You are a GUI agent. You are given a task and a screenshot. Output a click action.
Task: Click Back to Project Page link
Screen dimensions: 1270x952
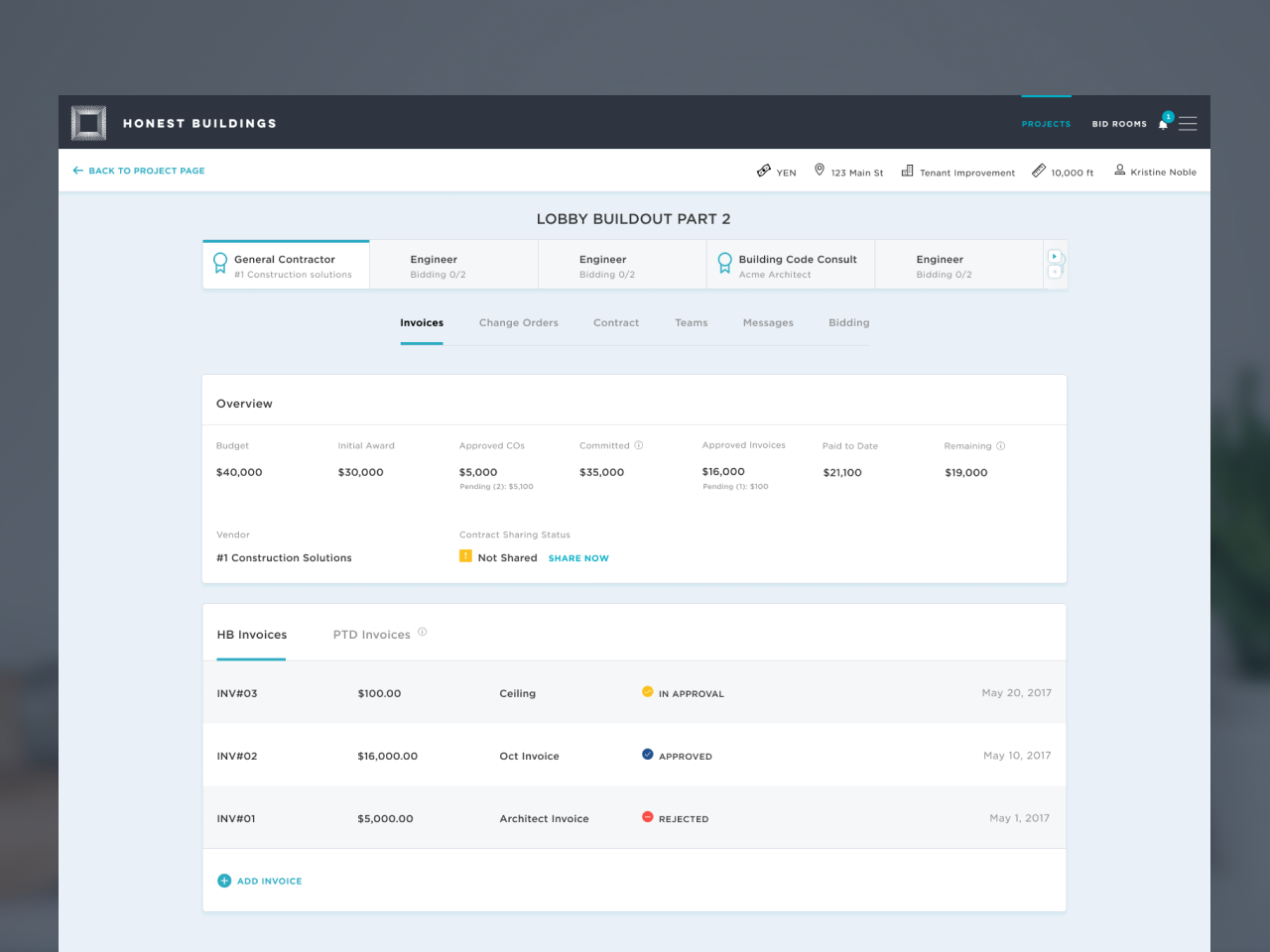coord(139,171)
